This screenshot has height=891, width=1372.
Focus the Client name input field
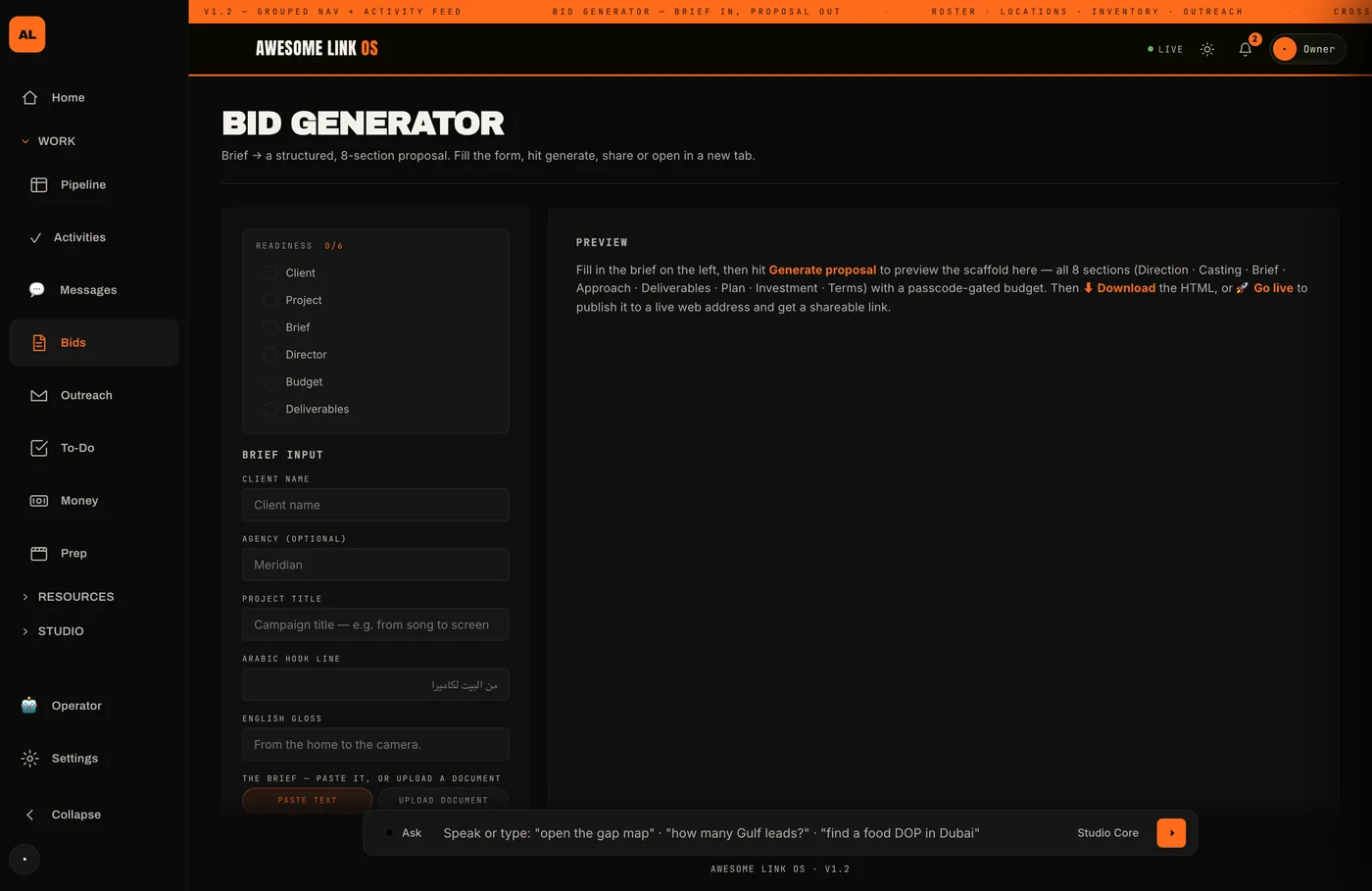(375, 505)
